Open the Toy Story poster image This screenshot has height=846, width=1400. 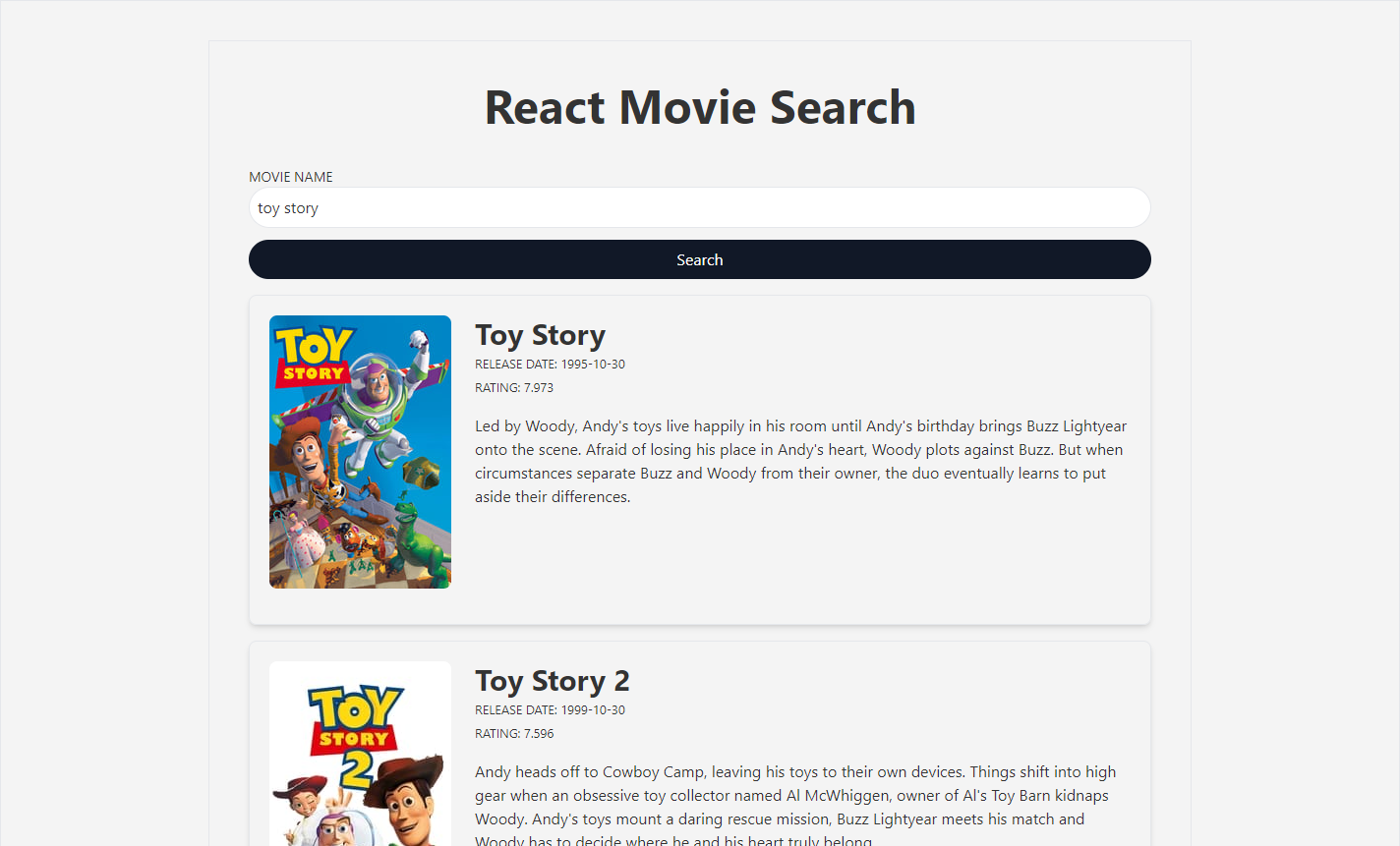click(360, 452)
